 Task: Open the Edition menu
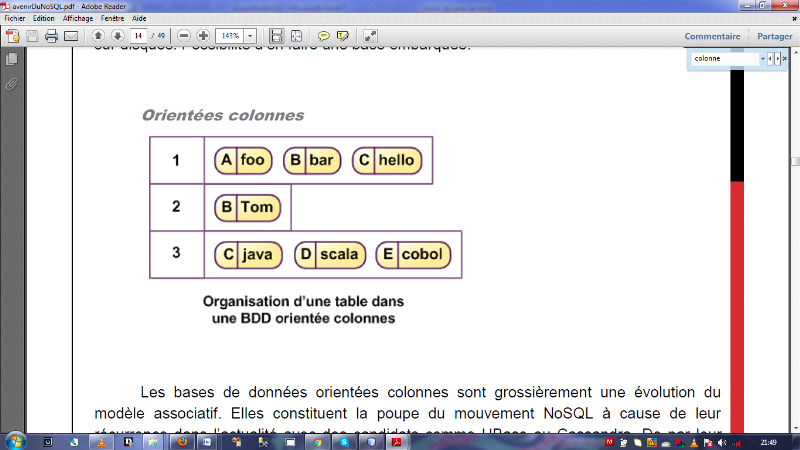(43, 18)
